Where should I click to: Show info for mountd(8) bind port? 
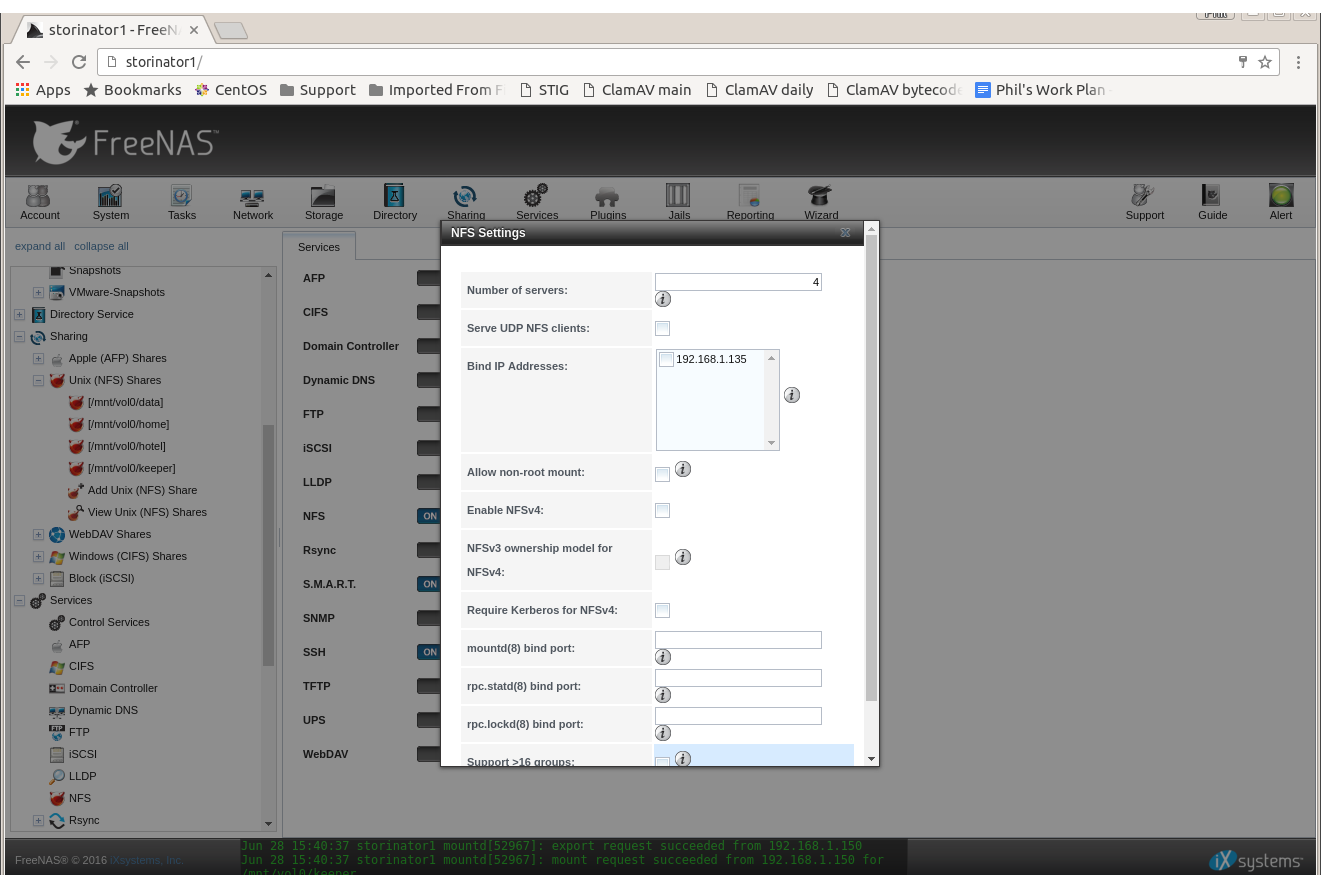click(x=663, y=657)
